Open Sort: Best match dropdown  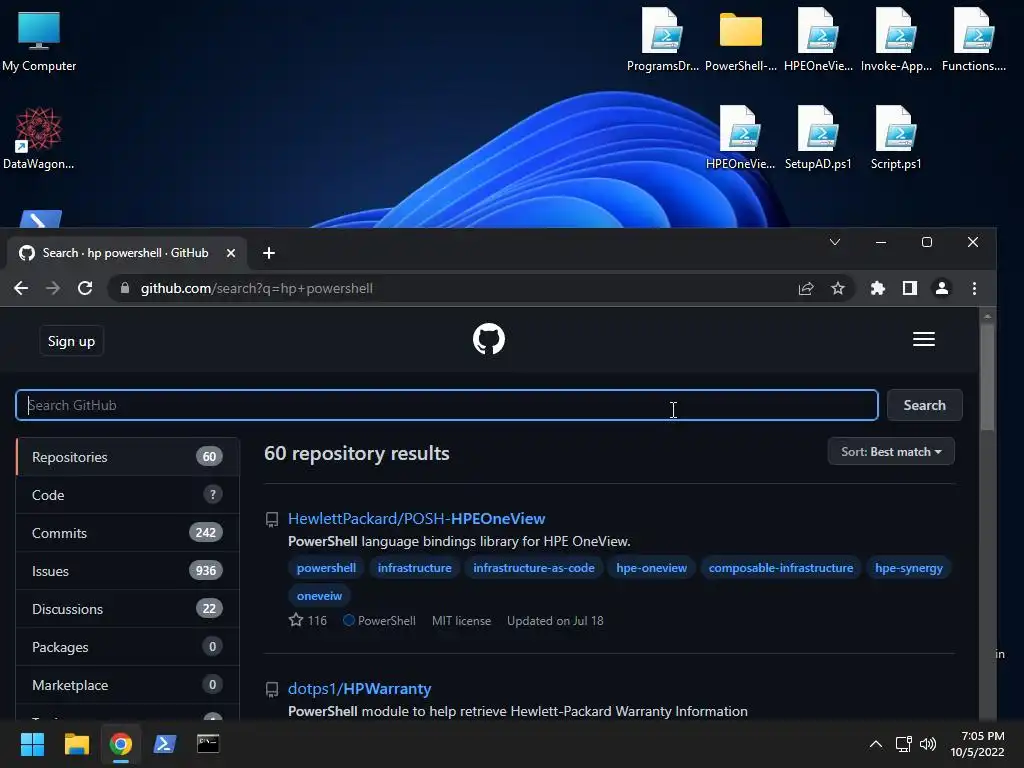click(891, 452)
